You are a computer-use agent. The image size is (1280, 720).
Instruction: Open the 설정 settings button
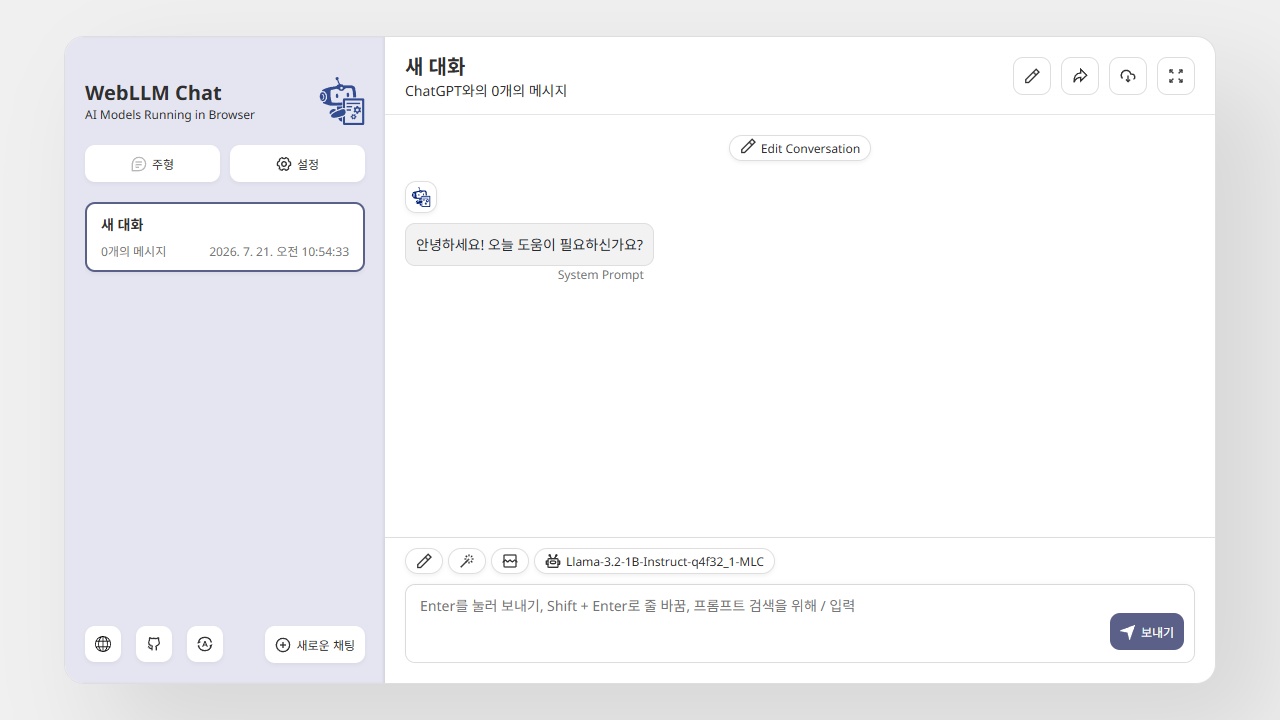[297, 164]
